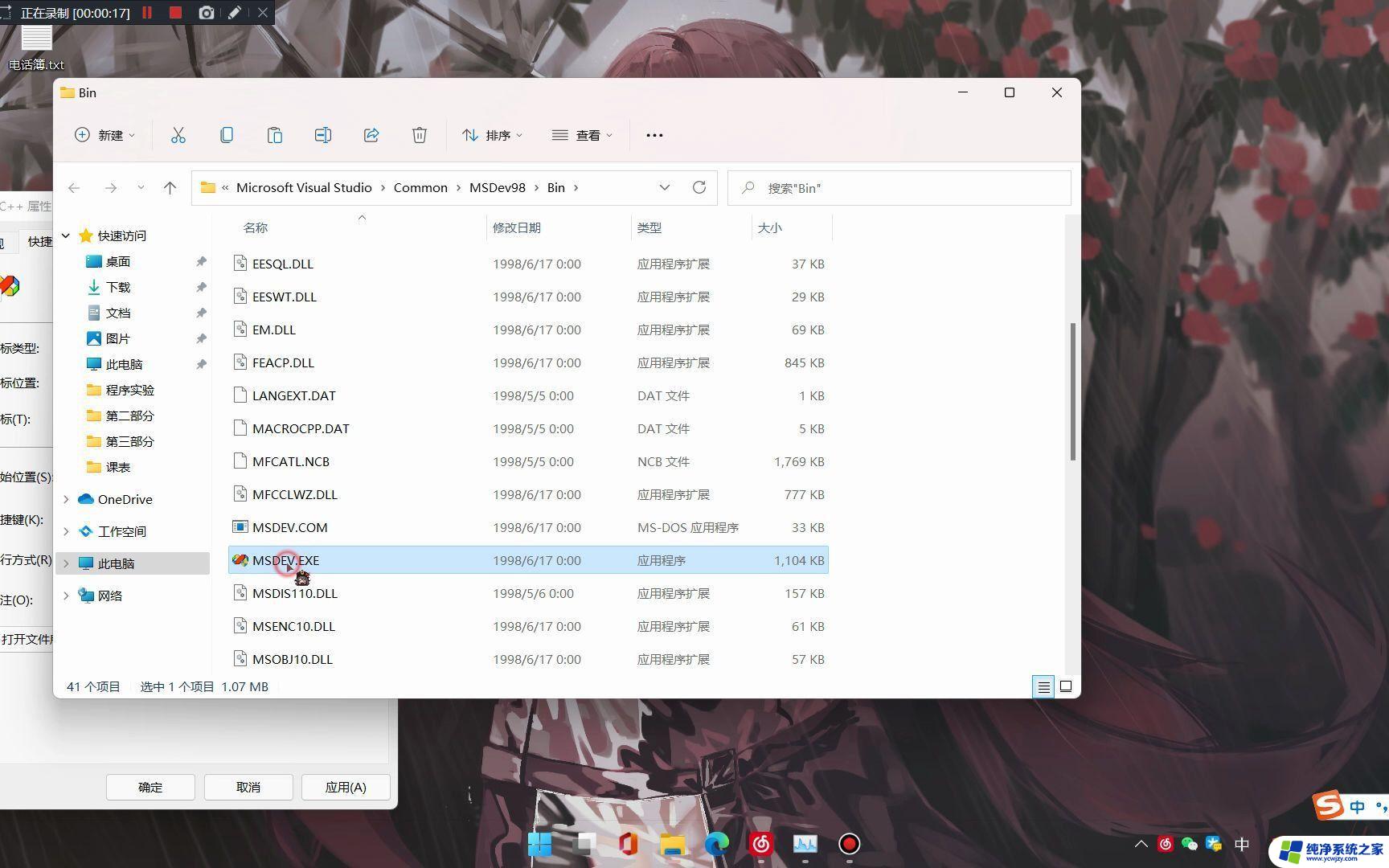Viewport: 1389px width, 868px height.
Task: Sort by 大小 column header
Action: [770, 227]
